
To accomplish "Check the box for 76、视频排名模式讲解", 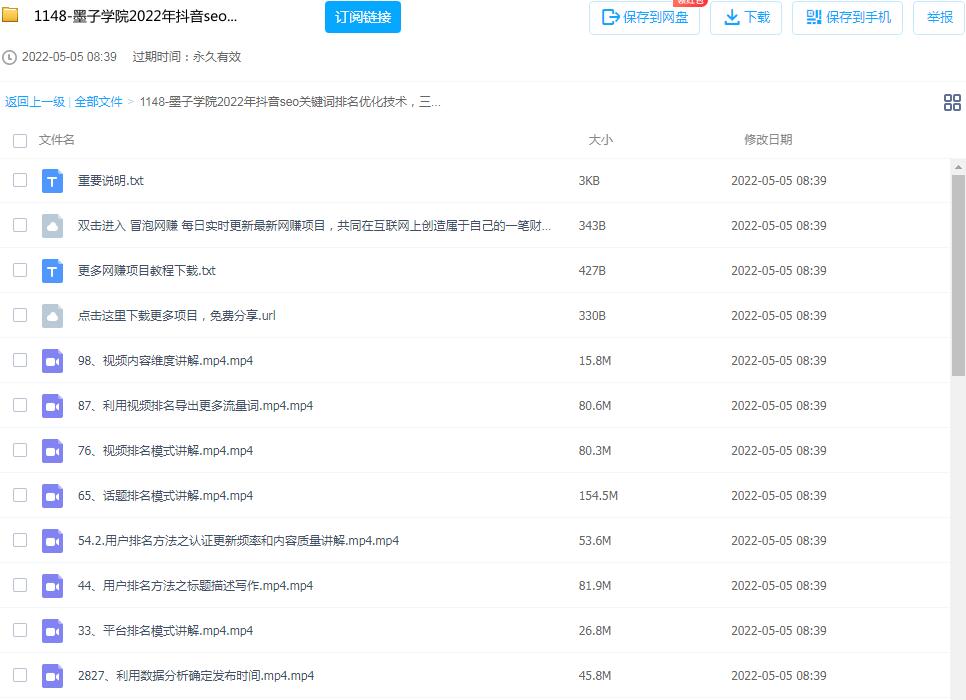I will pyautogui.click(x=20, y=450).
